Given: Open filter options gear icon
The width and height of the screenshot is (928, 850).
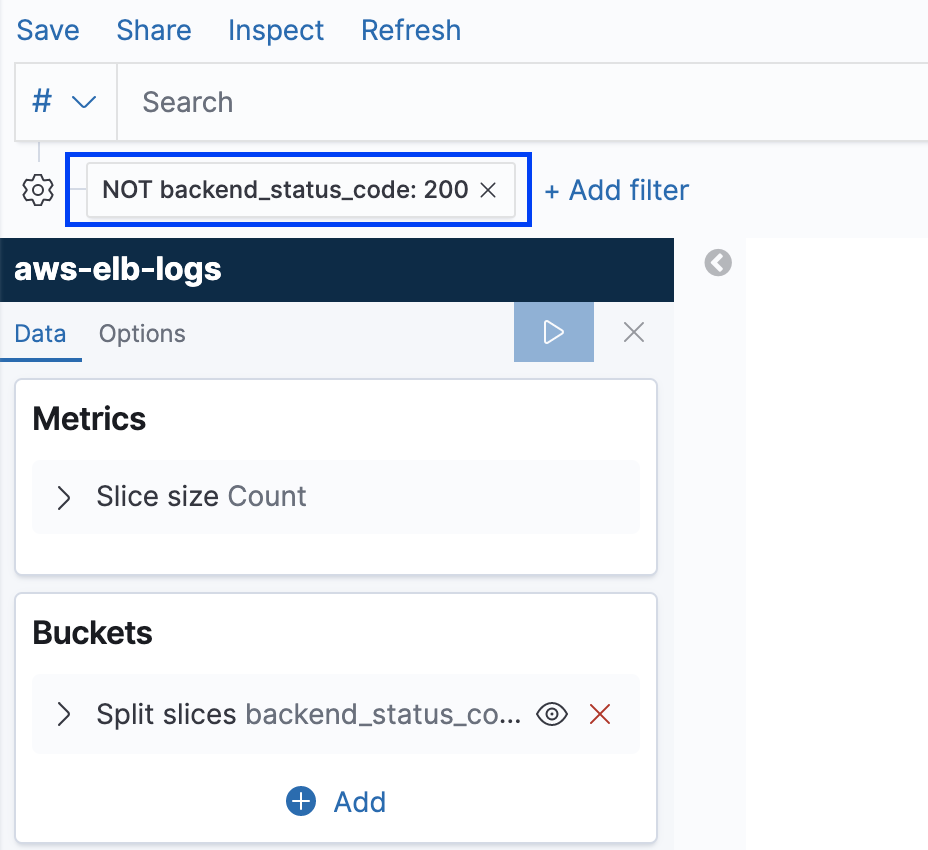Looking at the screenshot, I should [x=38, y=190].
